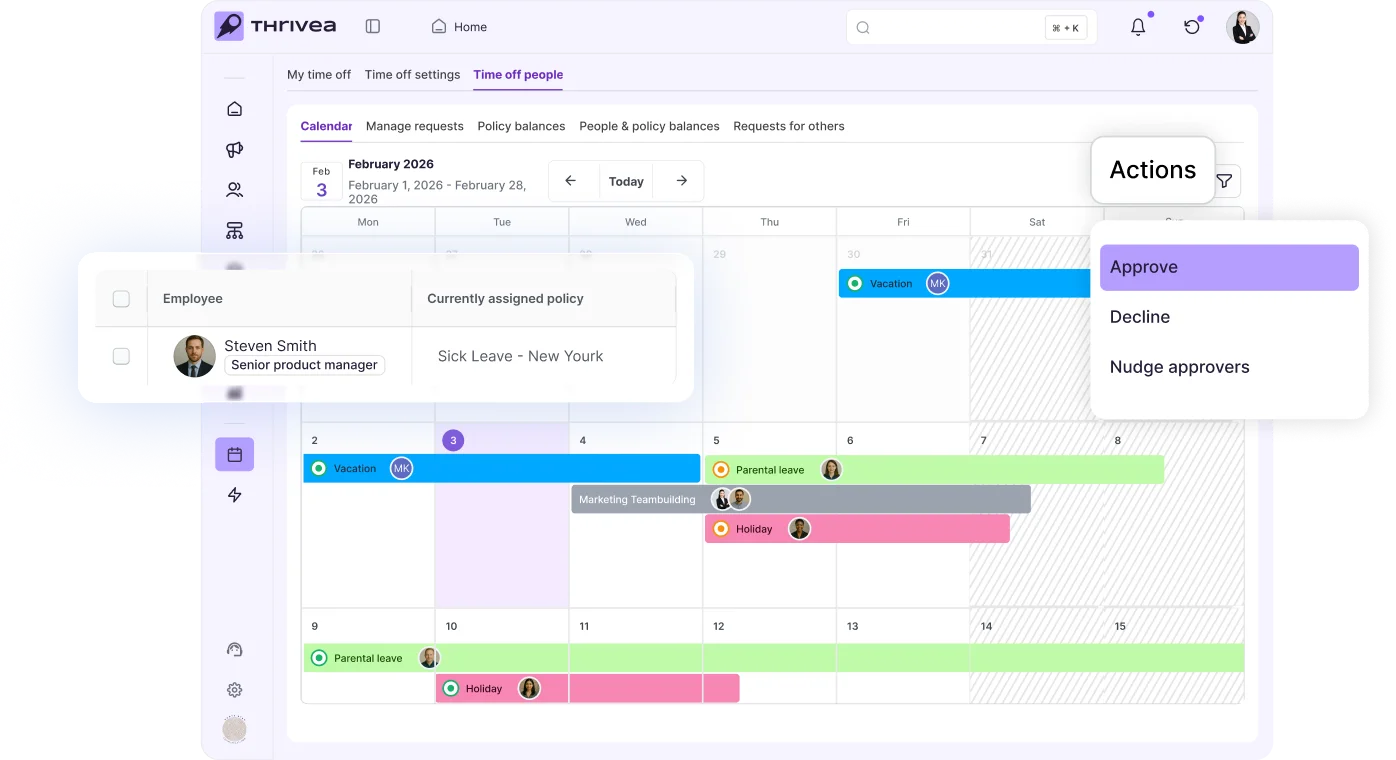
Task: Open the org chart icon in sidebar
Action: tap(234, 231)
